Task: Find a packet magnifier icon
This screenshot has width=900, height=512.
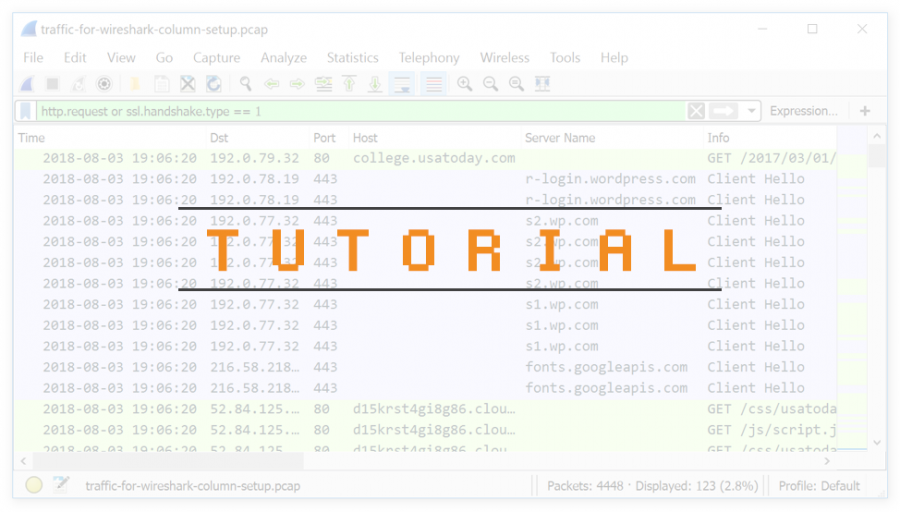Action: click(245, 84)
